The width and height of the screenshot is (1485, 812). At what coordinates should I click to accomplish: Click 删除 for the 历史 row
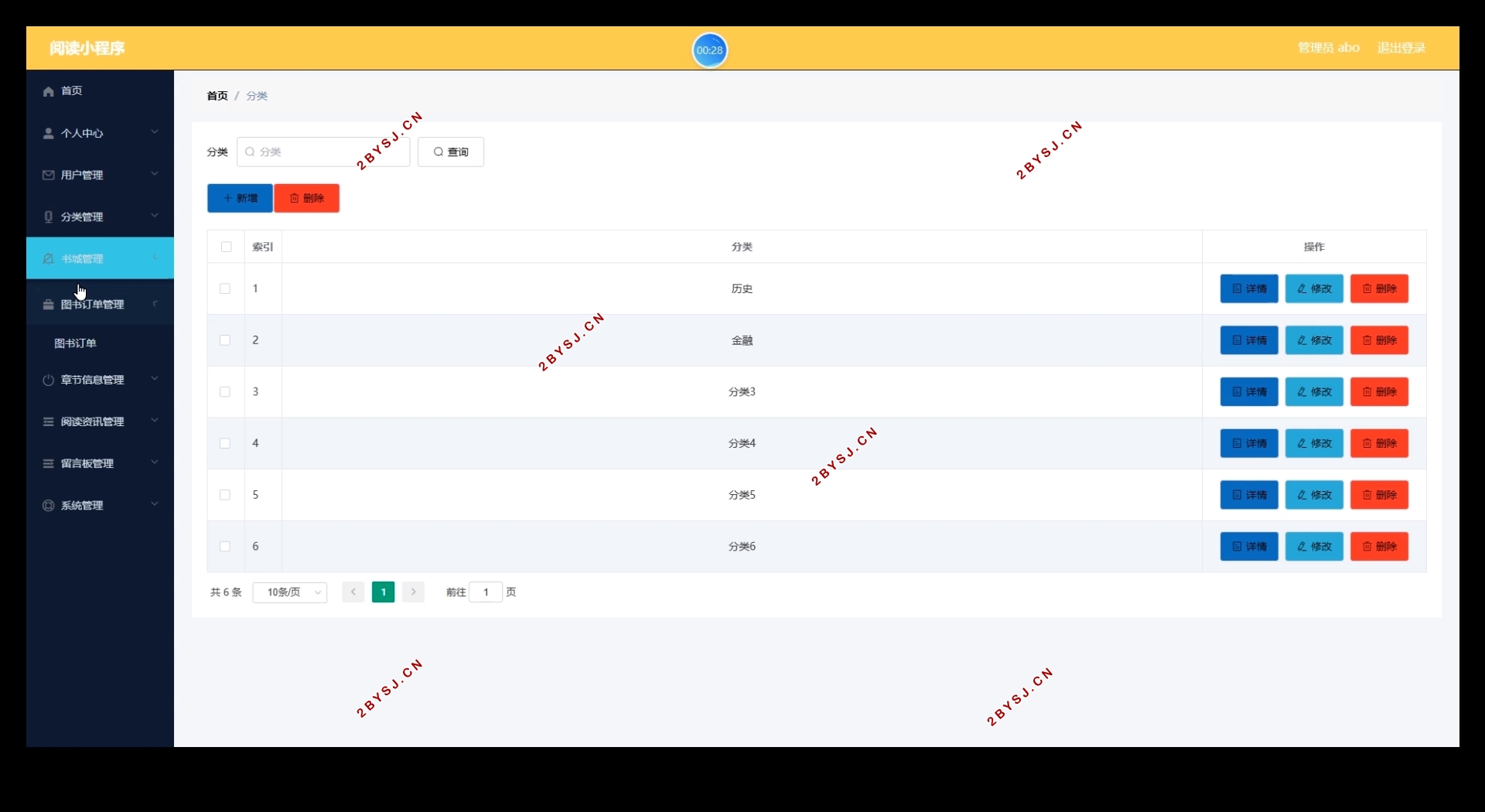[1379, 288]
